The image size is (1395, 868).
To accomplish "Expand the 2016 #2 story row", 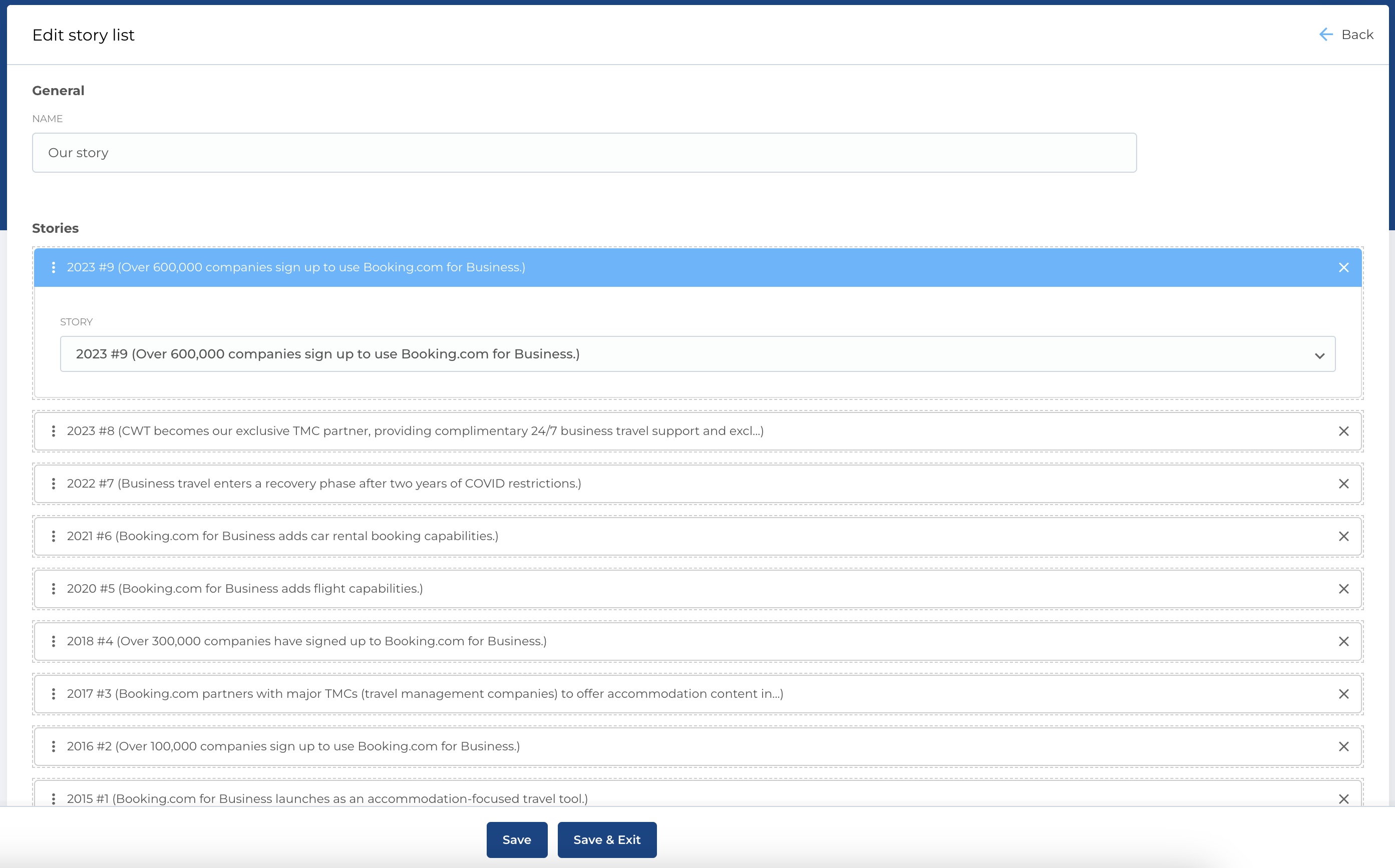I will (x=689, y=746).
